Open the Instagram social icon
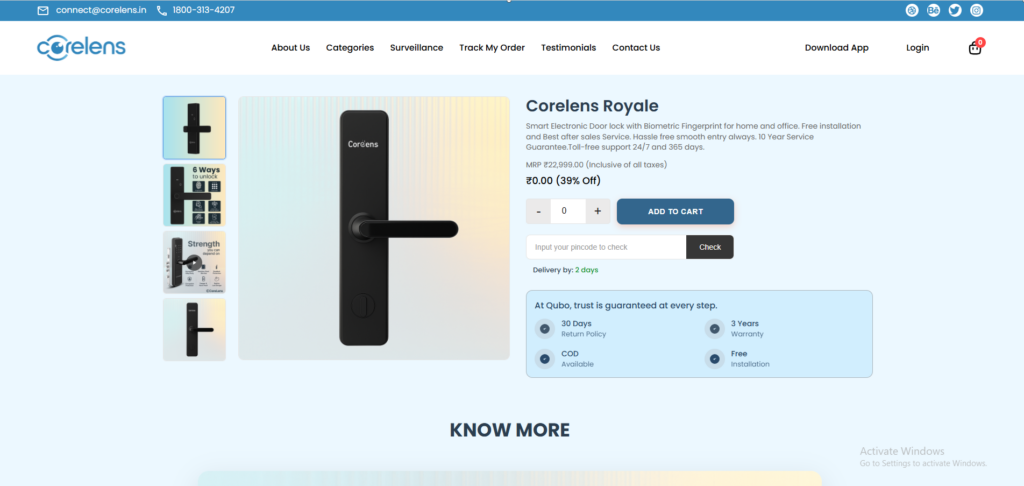Viewport: 1024px width, 486px height. (976, 10)
